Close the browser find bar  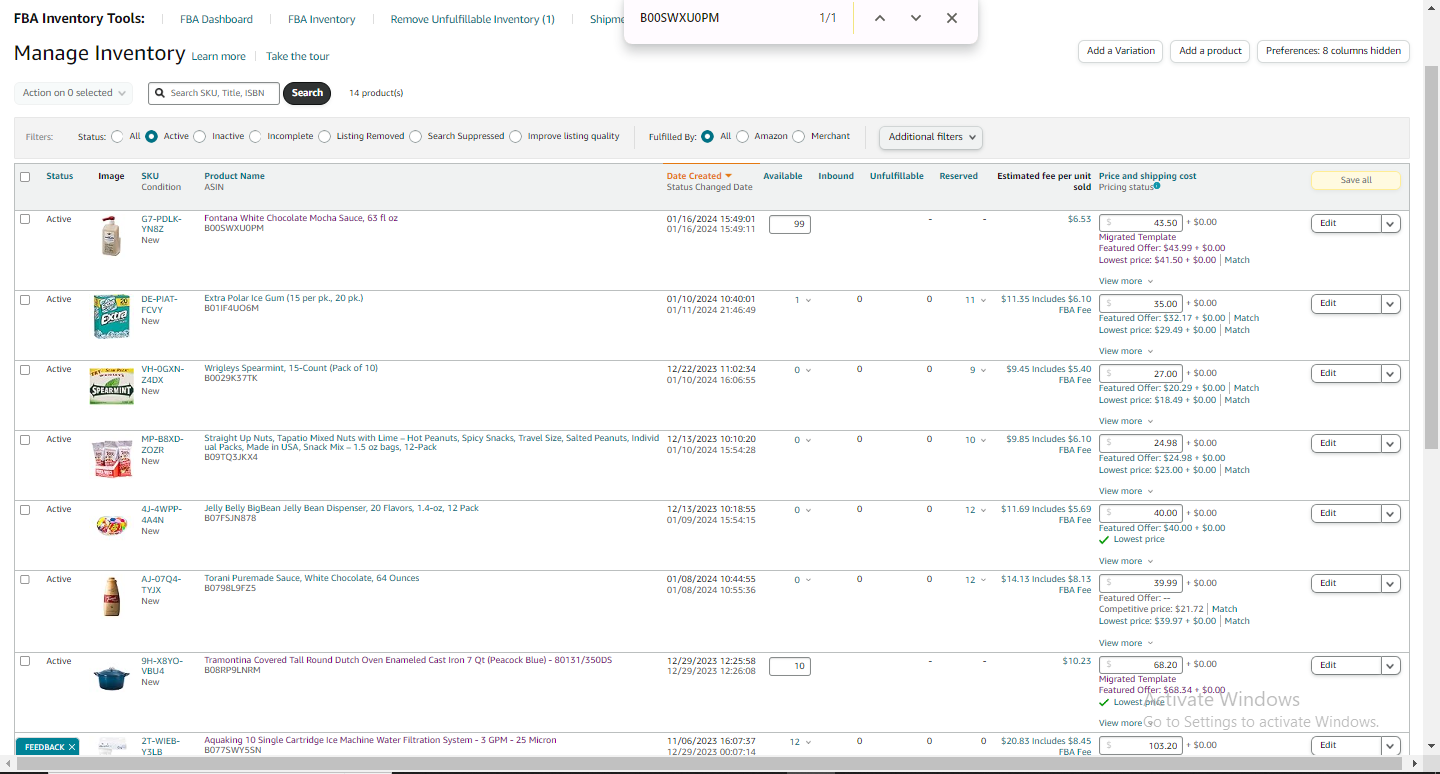pos(952,18)
